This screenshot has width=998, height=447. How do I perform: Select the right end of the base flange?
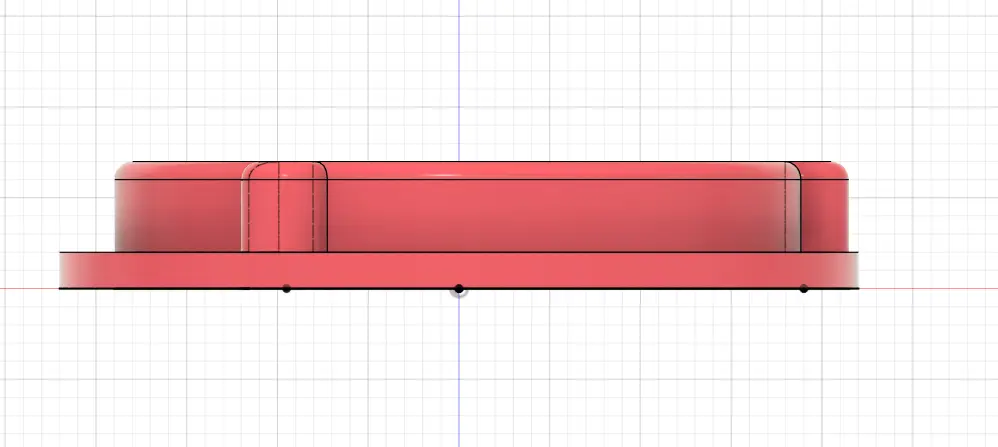click(853, 270)
